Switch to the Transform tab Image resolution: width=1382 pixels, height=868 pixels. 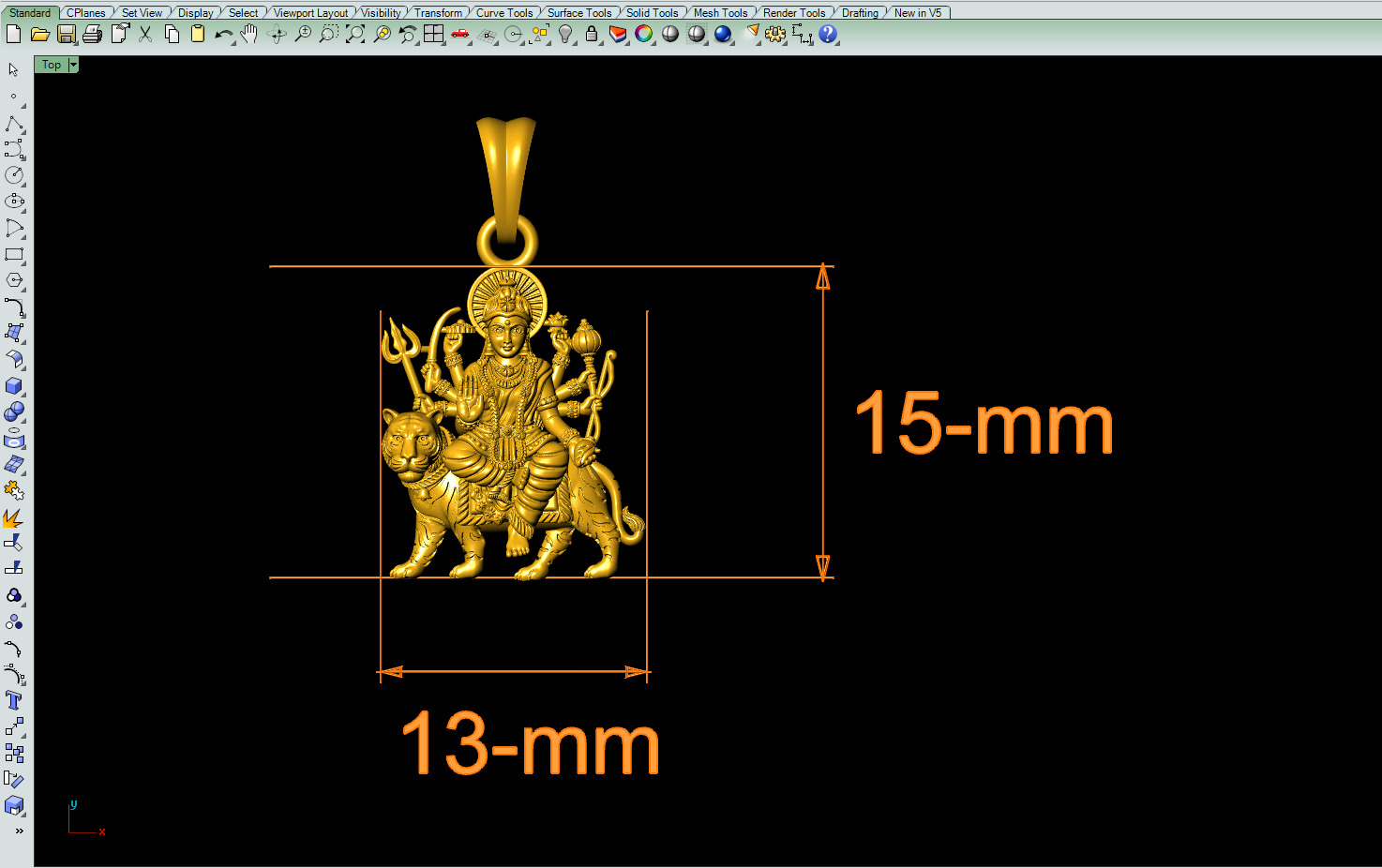439,12
